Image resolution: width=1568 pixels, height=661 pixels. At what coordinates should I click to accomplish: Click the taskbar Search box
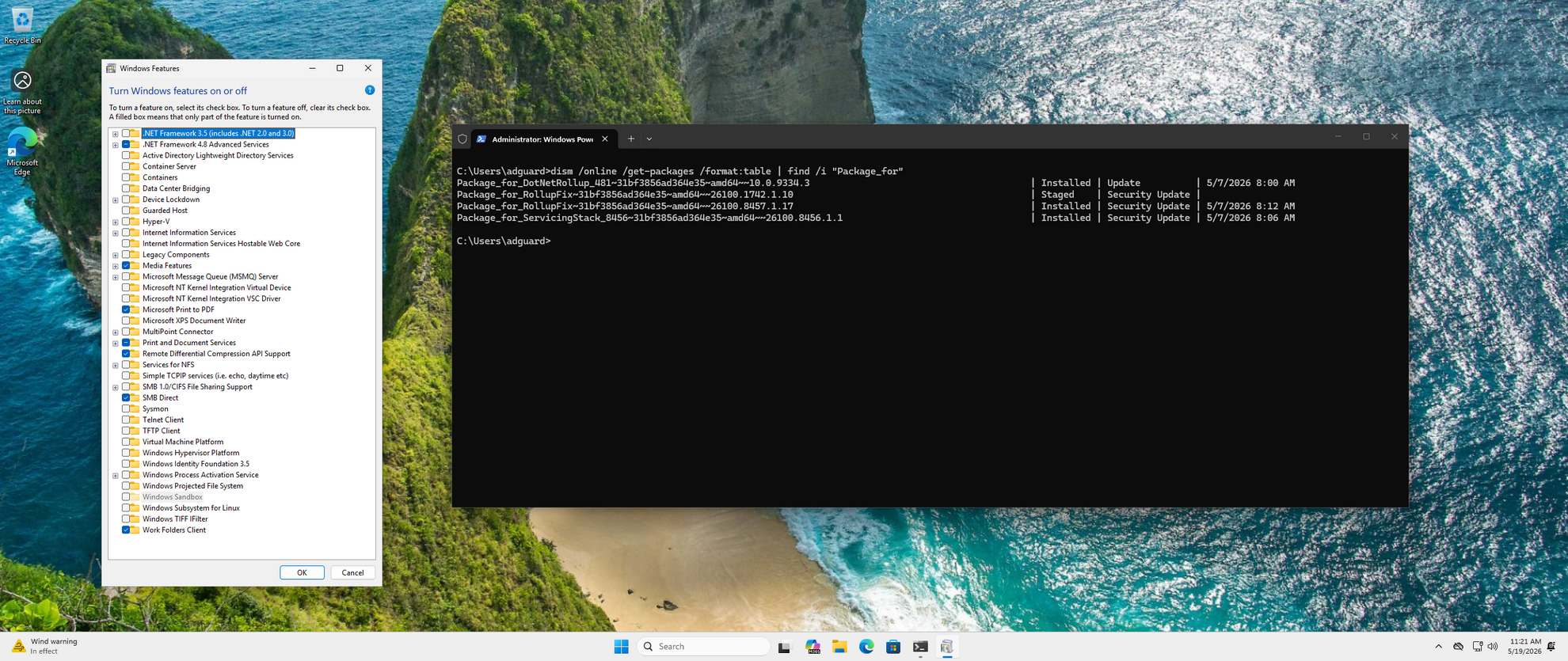(703, 647)
